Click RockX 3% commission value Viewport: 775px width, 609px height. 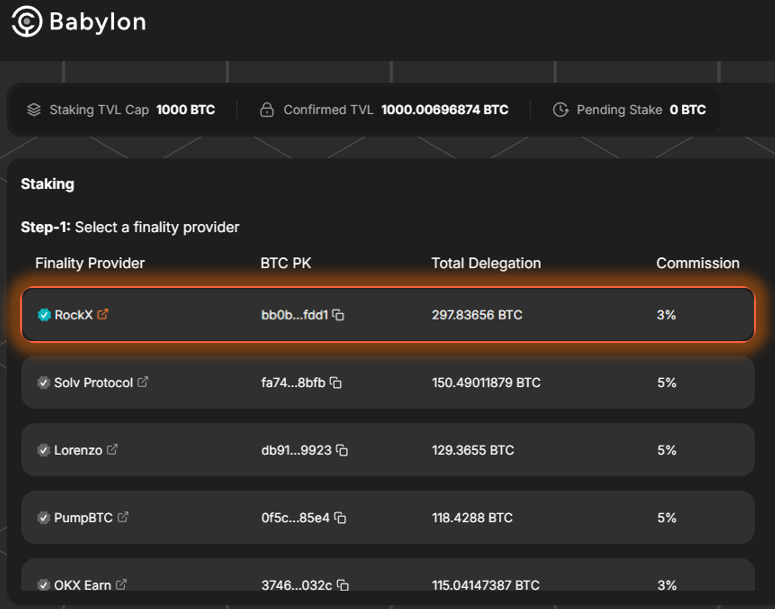pyautogui.click(x=666, y=315)
